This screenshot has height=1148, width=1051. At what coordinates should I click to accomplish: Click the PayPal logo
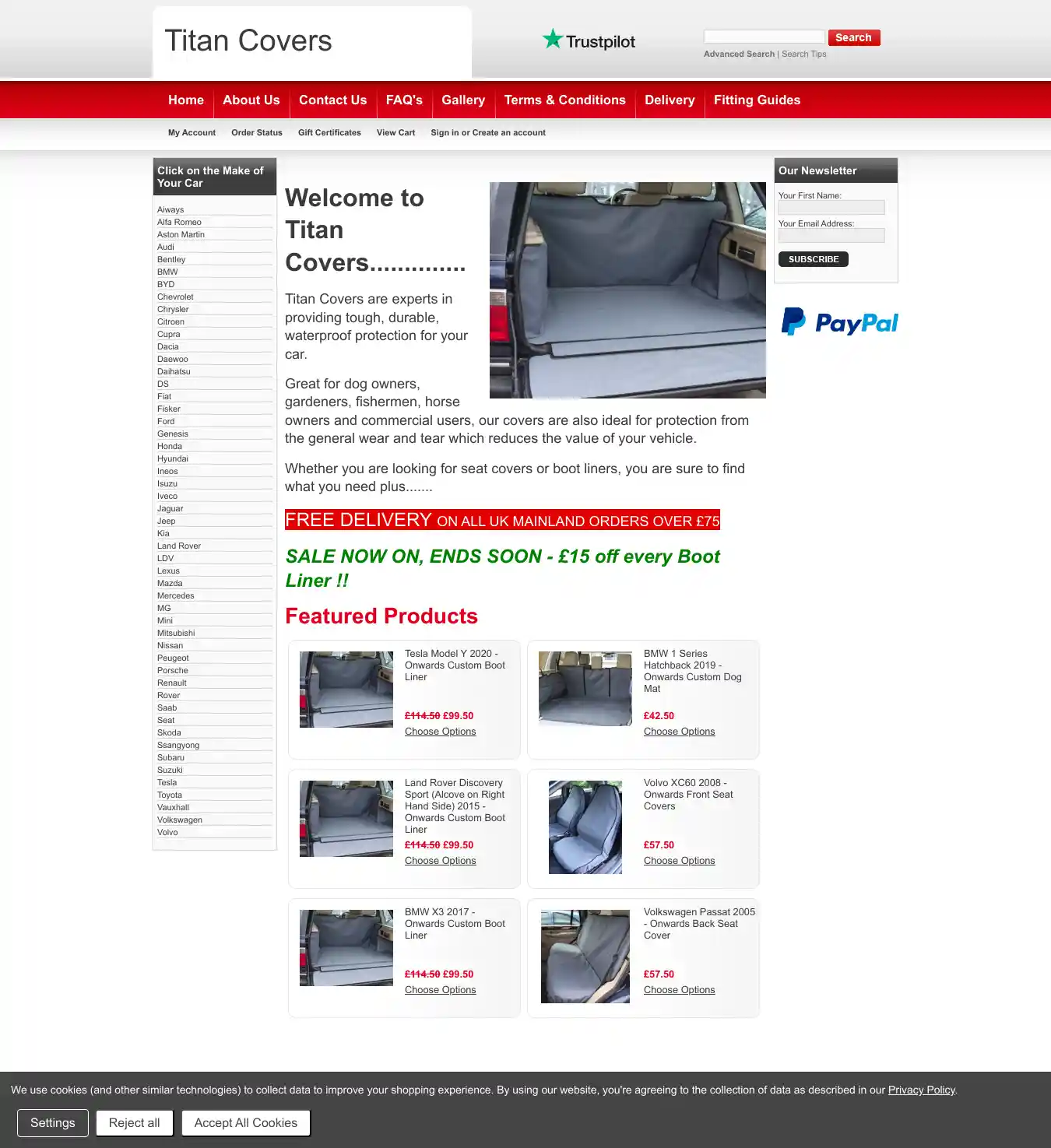839,322
